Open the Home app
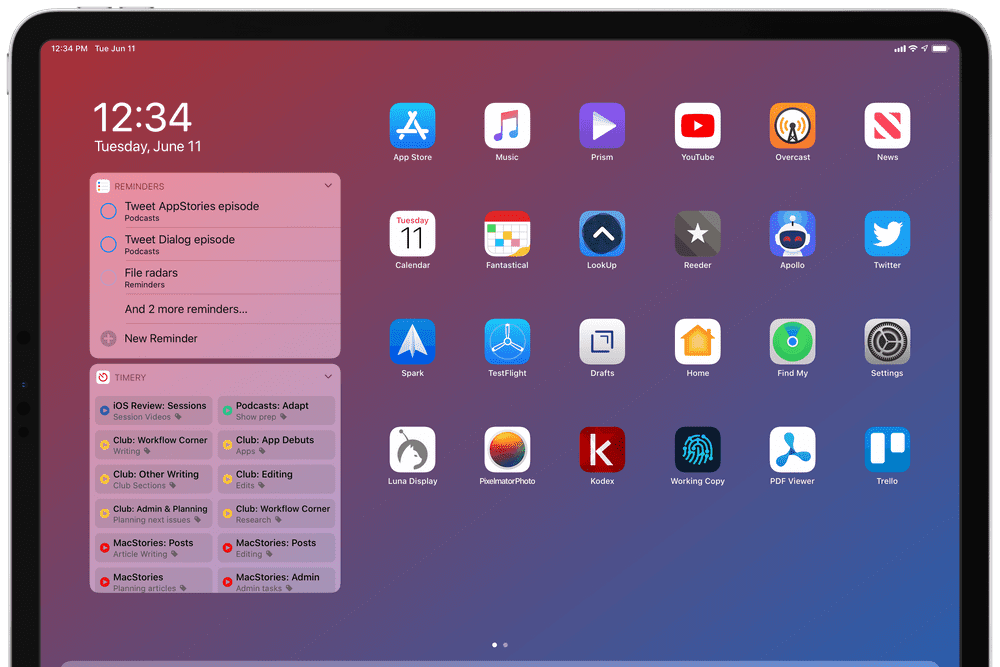Screen dimensions: 1000x667 [698, 342]
